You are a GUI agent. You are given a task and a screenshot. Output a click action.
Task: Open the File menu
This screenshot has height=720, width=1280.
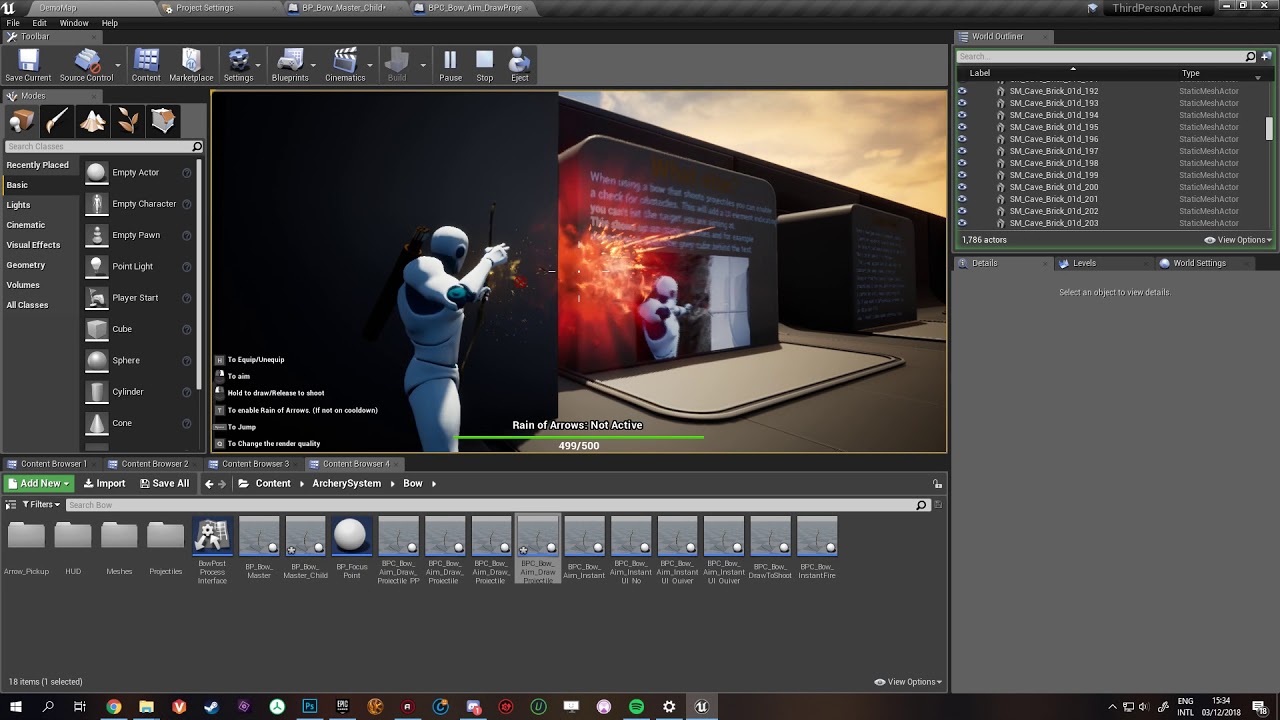pos(13,23)
